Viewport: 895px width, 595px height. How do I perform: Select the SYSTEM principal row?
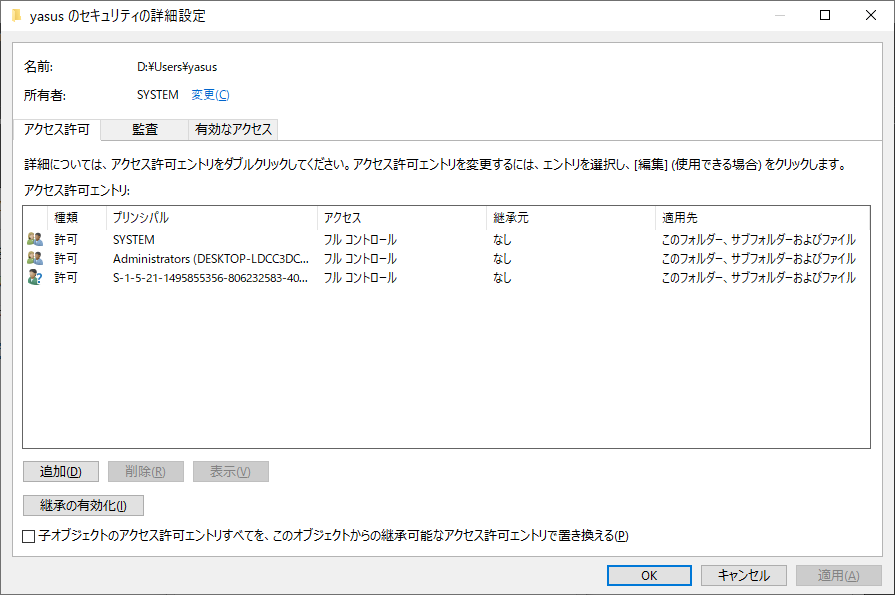pyautogui.click(x=446, y=239)
